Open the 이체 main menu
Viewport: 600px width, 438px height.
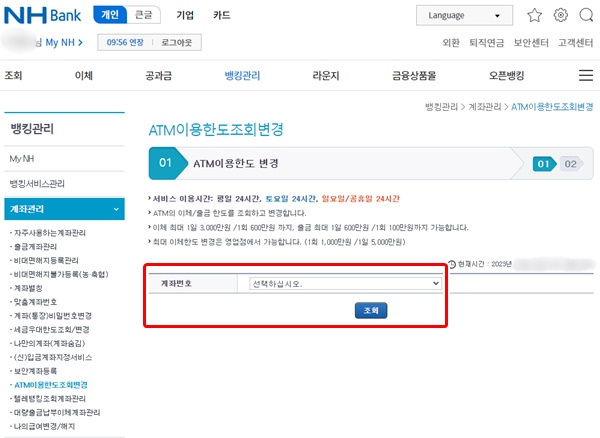[x=84, y=75]
